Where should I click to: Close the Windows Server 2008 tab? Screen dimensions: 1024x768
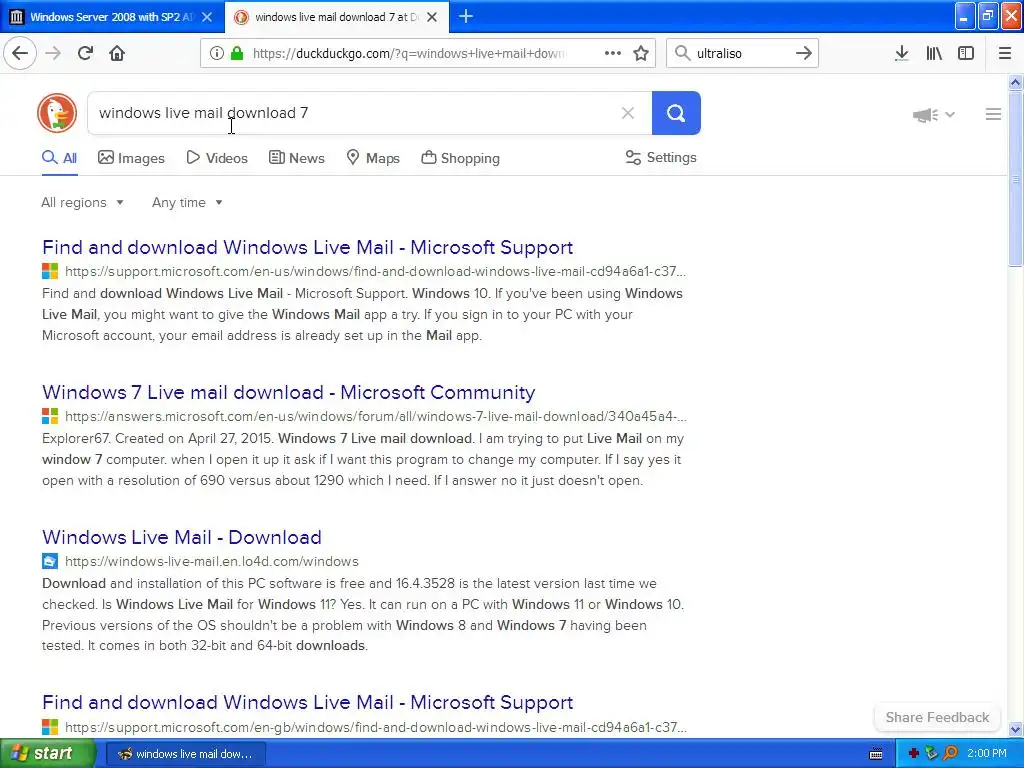click(x=207, y=17)
